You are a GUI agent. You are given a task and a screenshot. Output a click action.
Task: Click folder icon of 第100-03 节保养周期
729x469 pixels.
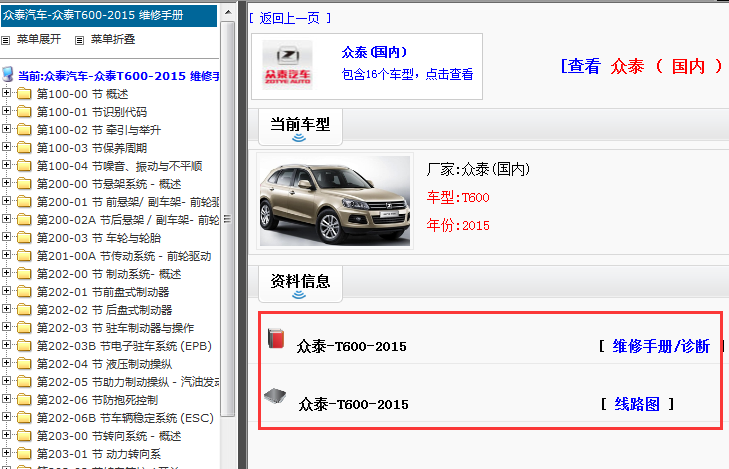(x=24, y=148)
